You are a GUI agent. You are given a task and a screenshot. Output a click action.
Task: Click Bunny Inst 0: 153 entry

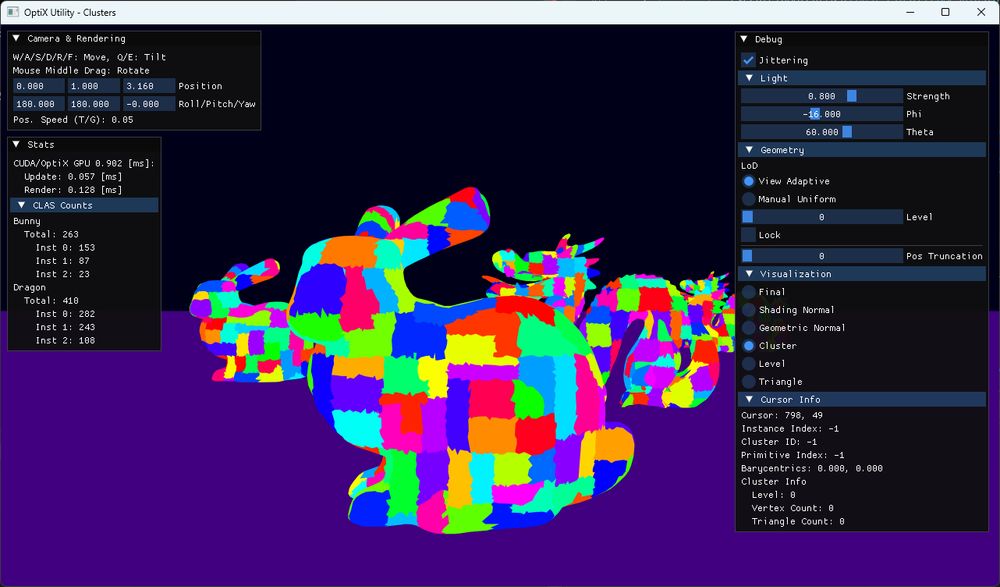coord(65,248)
